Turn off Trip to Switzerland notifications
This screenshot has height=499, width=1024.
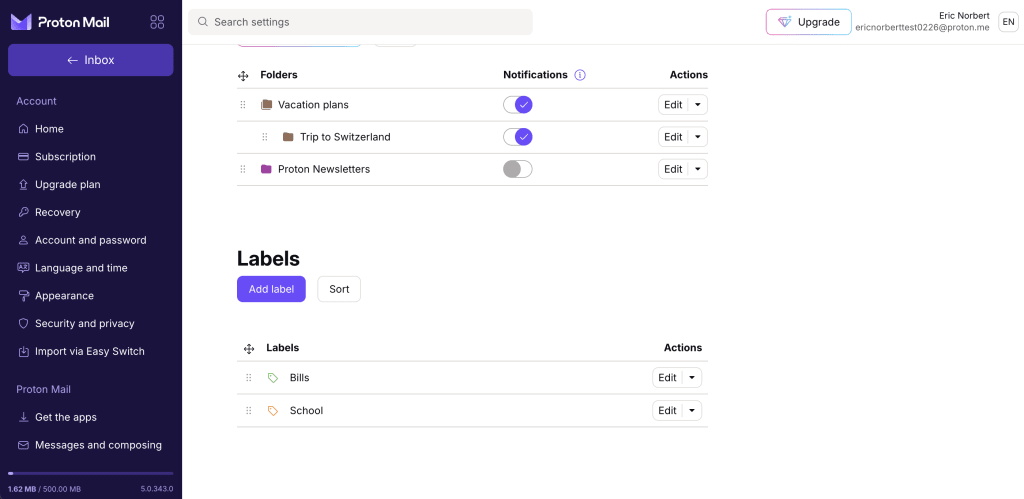pyautogui.click(x=518, y=137)
